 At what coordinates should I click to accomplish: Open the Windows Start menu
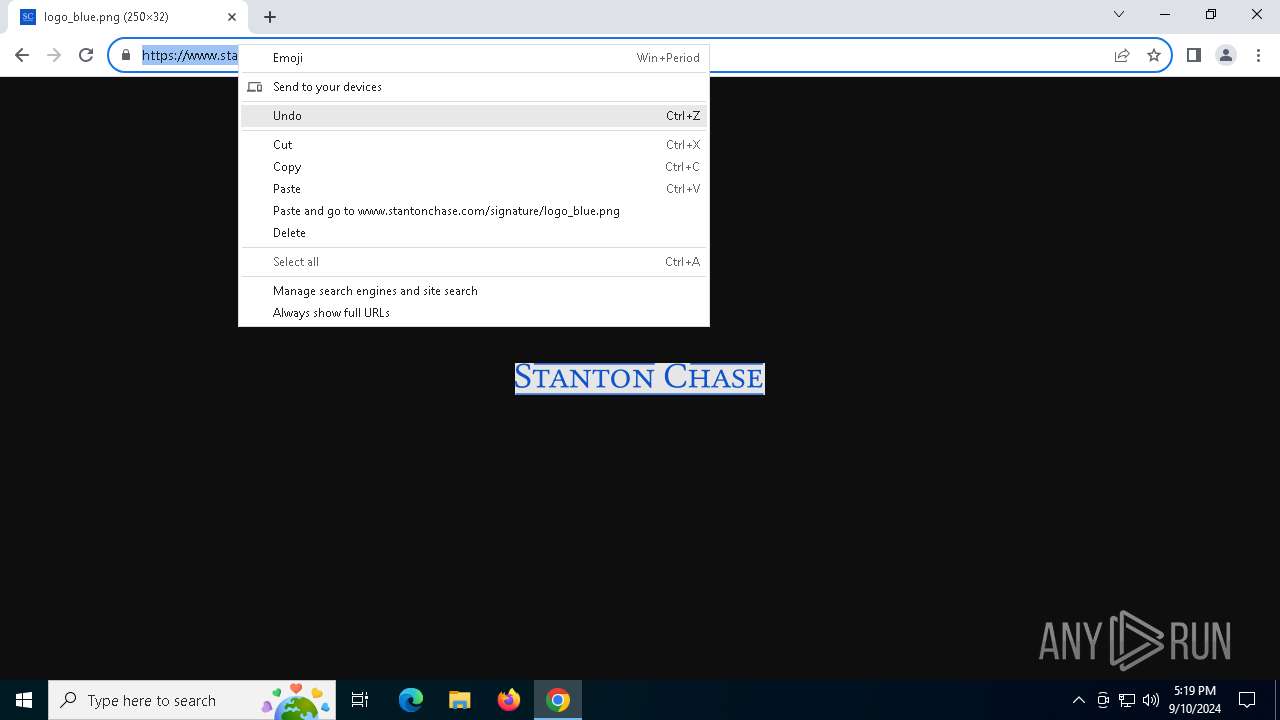click(x=24, y=700)
